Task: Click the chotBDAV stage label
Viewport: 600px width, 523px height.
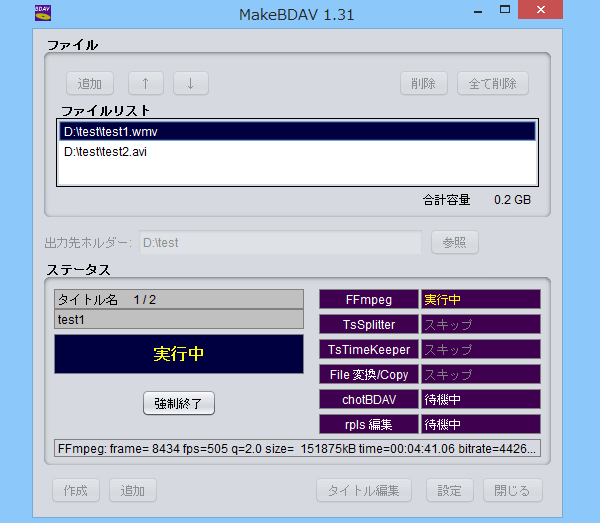Action: (369, 399)
